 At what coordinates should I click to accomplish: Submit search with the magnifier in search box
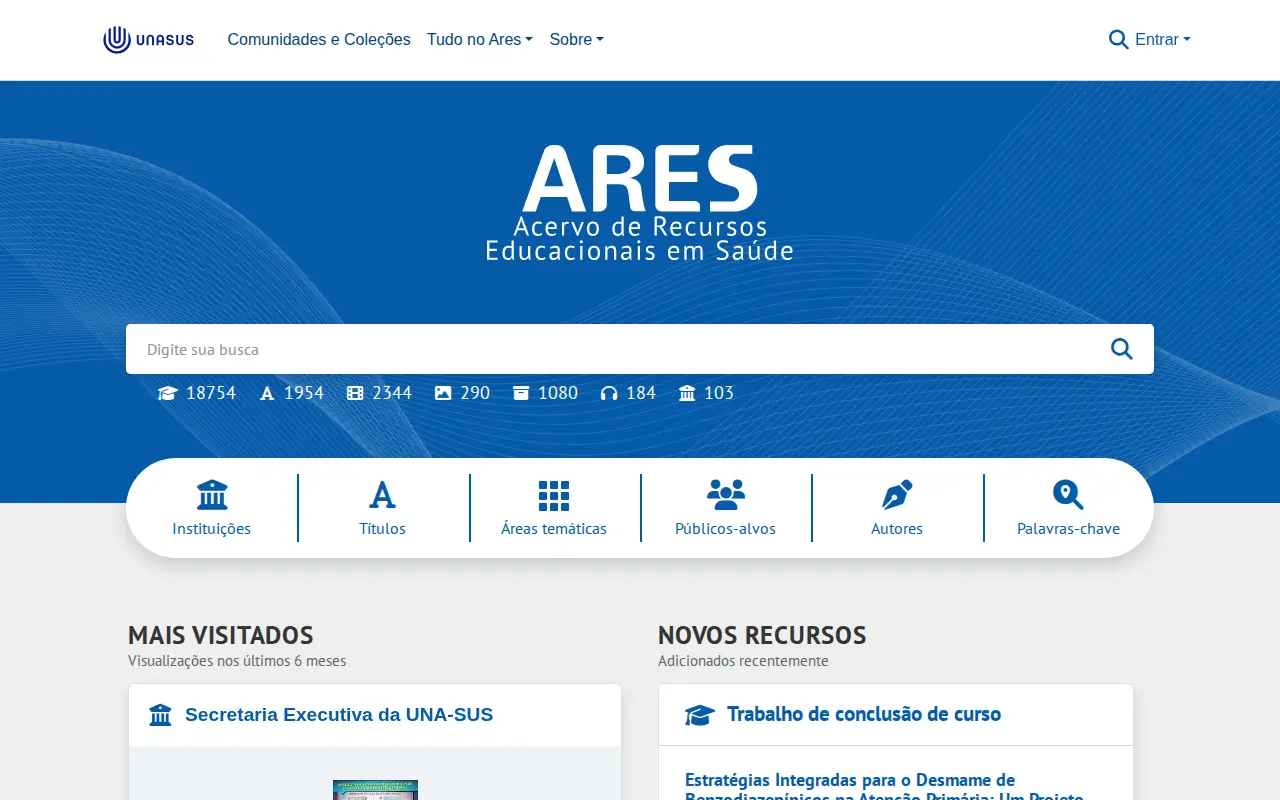click(x=1122, y=349)
